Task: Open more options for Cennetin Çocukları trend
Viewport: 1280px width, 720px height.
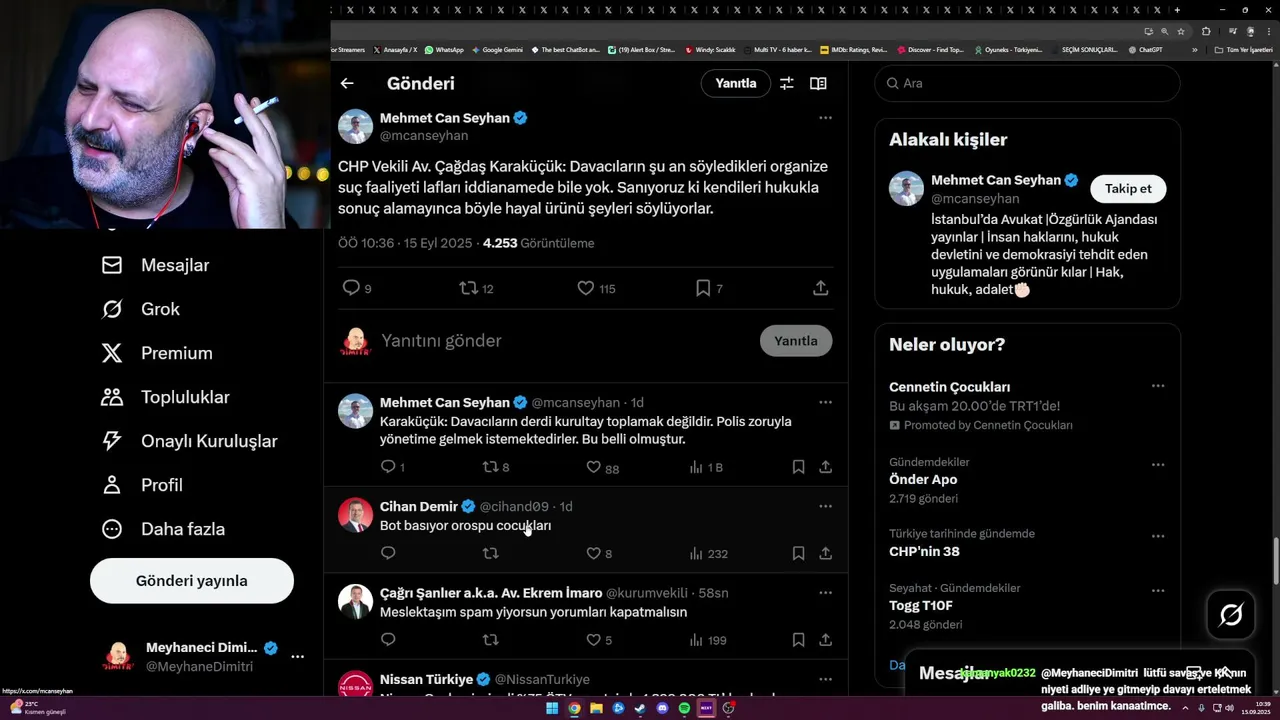Action: pos(1158,385)
